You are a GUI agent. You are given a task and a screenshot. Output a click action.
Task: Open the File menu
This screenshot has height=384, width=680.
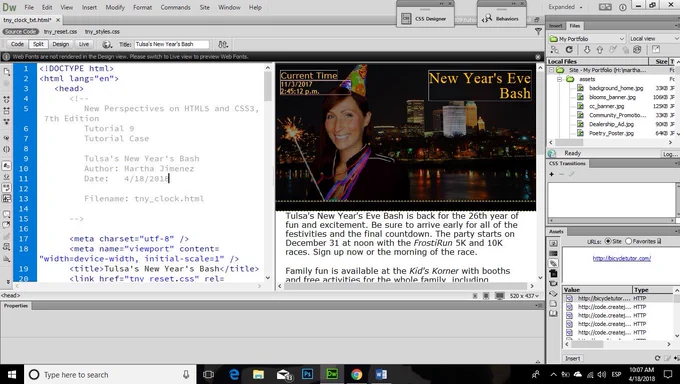[x=29, y=7]
